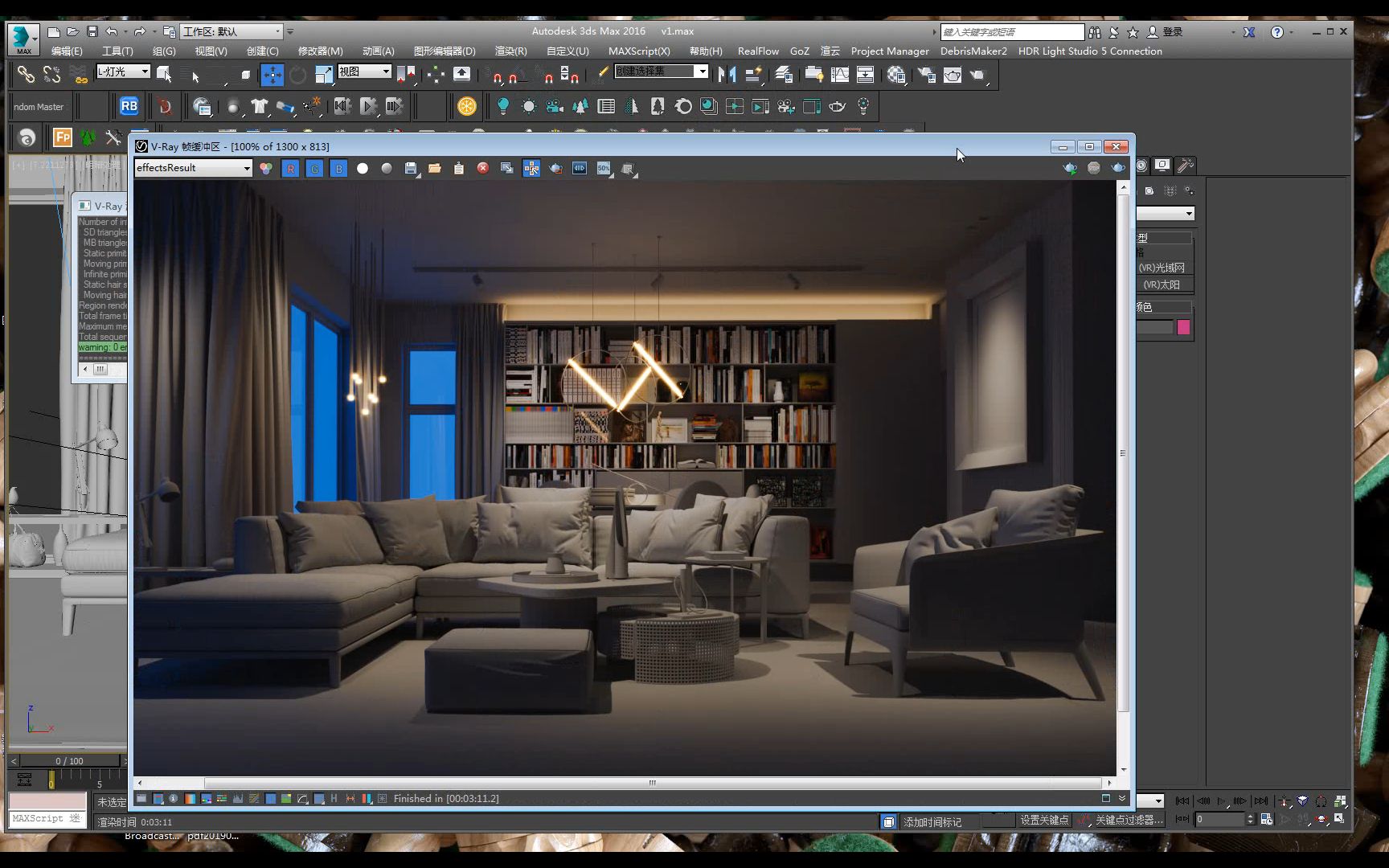Render last with the rightmost teapot icon
The image size is (1389, 868).
1118,168
